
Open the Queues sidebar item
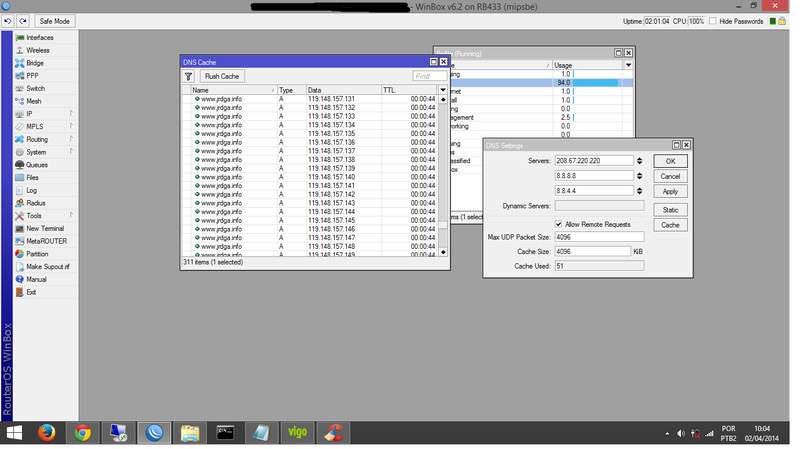coord(37,165)
